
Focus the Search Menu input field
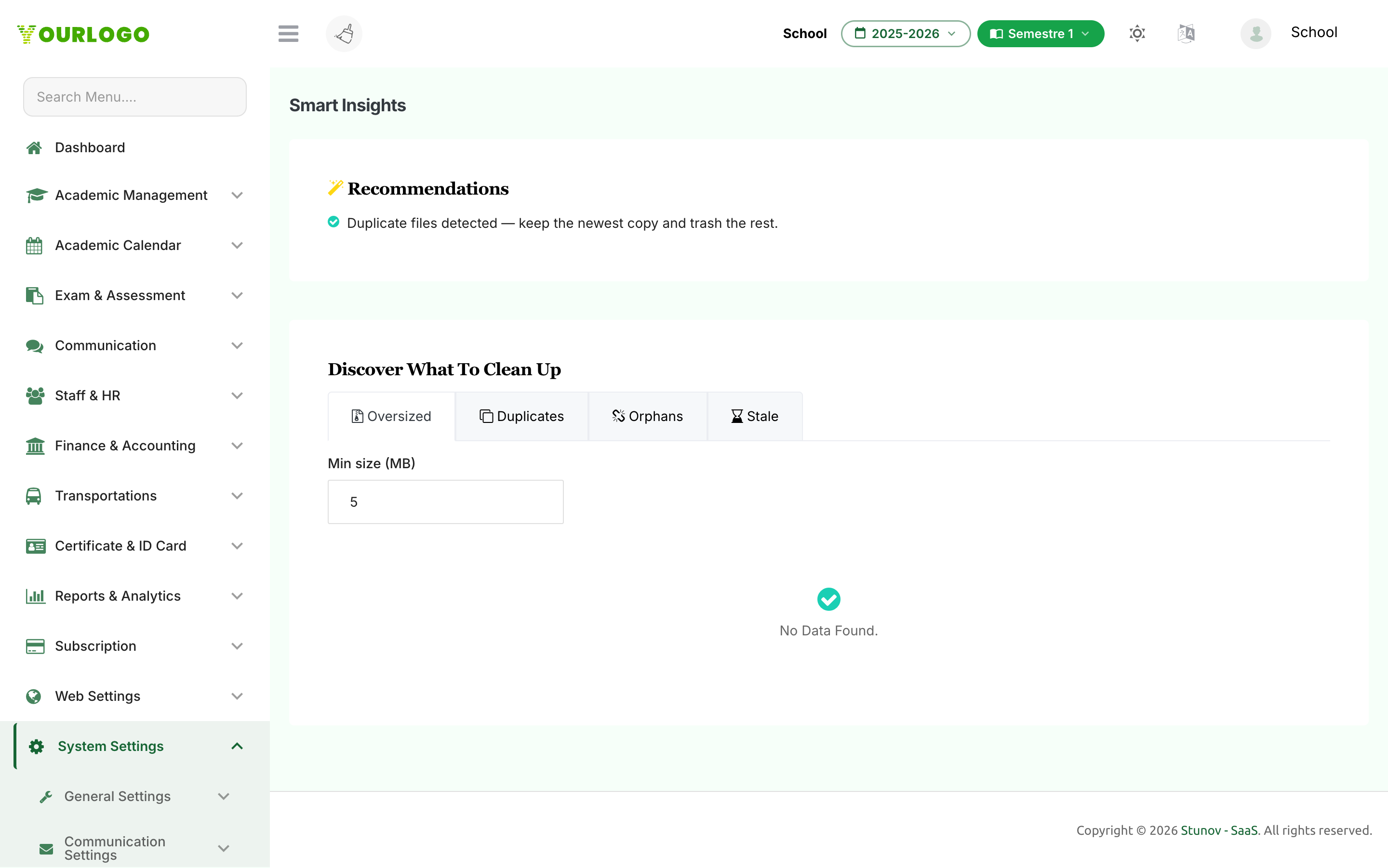pyautogui.click(x=135, y=97)
